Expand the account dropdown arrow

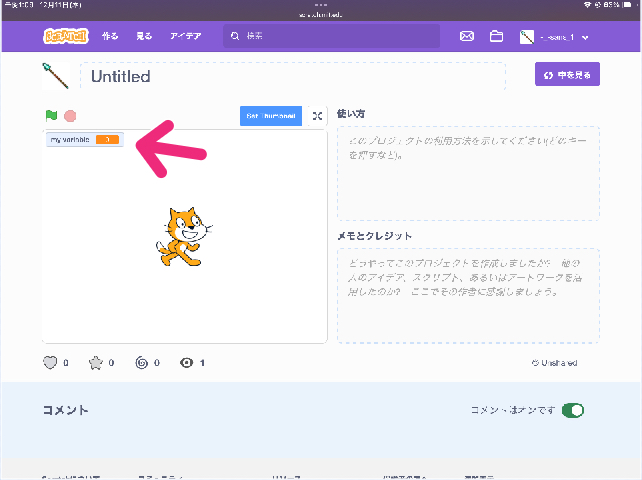pos(585,37)
